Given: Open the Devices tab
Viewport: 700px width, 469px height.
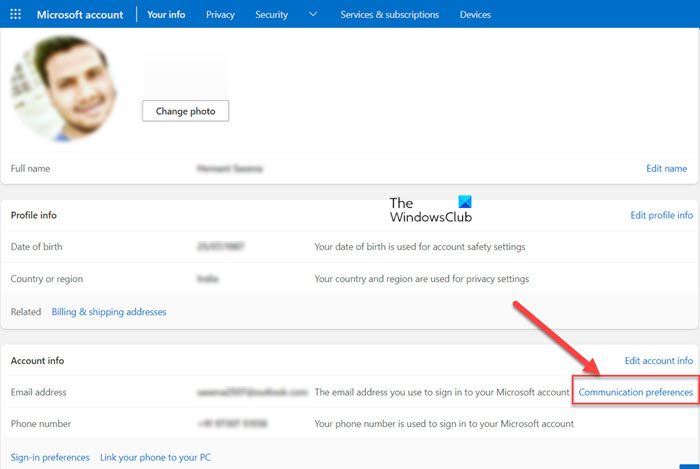Looking at the screenshot, I should tap(475, 15).
